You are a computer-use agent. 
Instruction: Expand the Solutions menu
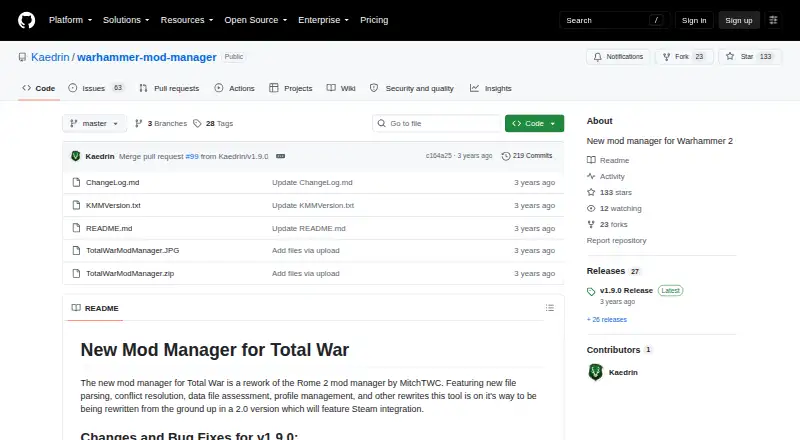click(126, 20)
